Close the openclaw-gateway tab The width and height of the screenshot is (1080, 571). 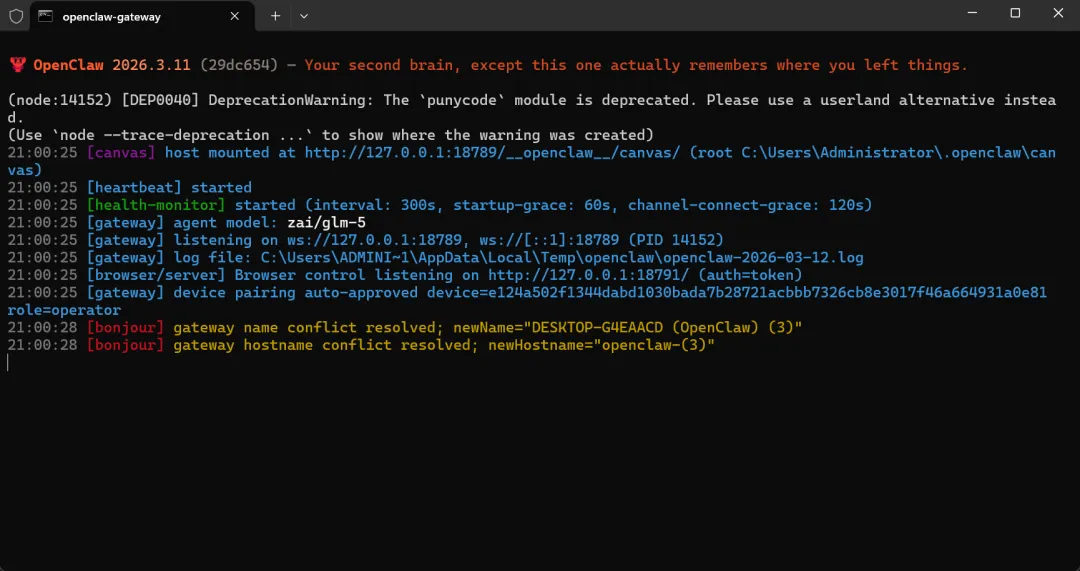235,16
